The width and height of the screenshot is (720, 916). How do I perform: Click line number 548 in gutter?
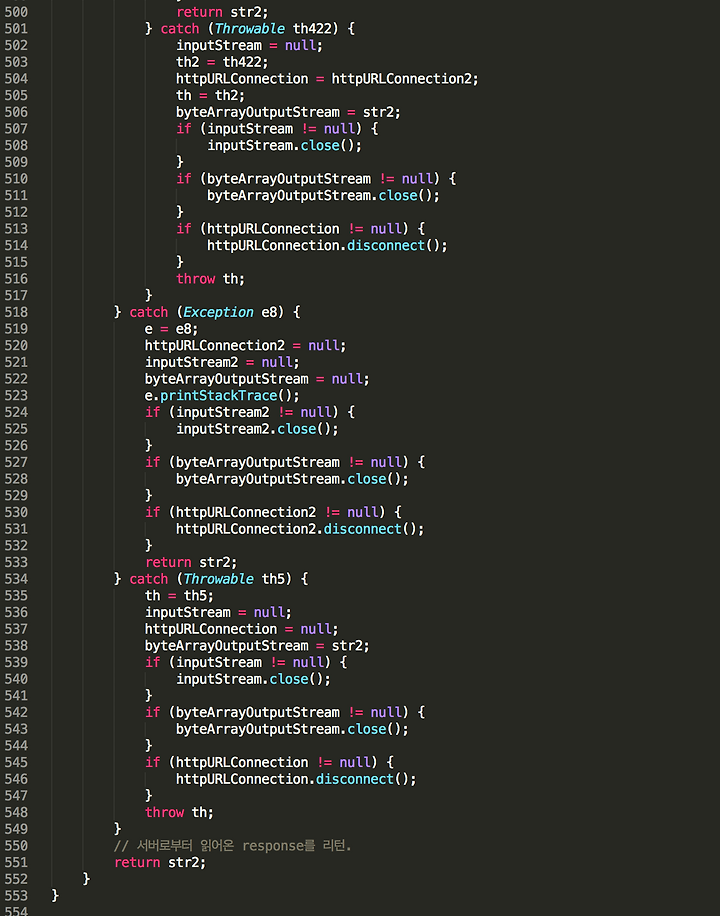point(16,813)
